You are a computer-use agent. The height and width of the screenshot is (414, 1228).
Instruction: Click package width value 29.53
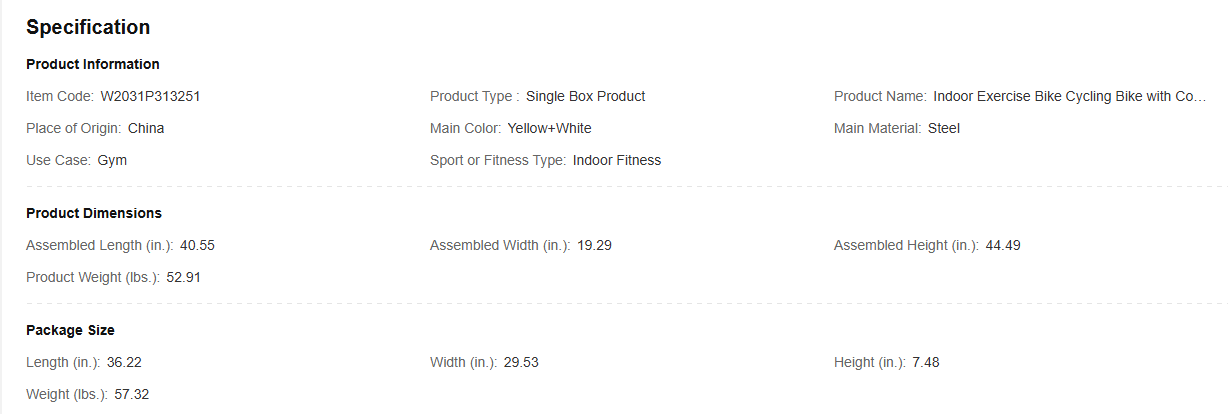(521, 362)
